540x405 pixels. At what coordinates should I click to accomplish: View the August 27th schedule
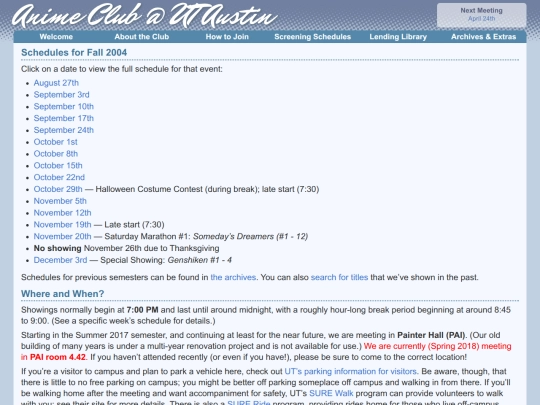[x=56, y=83]
